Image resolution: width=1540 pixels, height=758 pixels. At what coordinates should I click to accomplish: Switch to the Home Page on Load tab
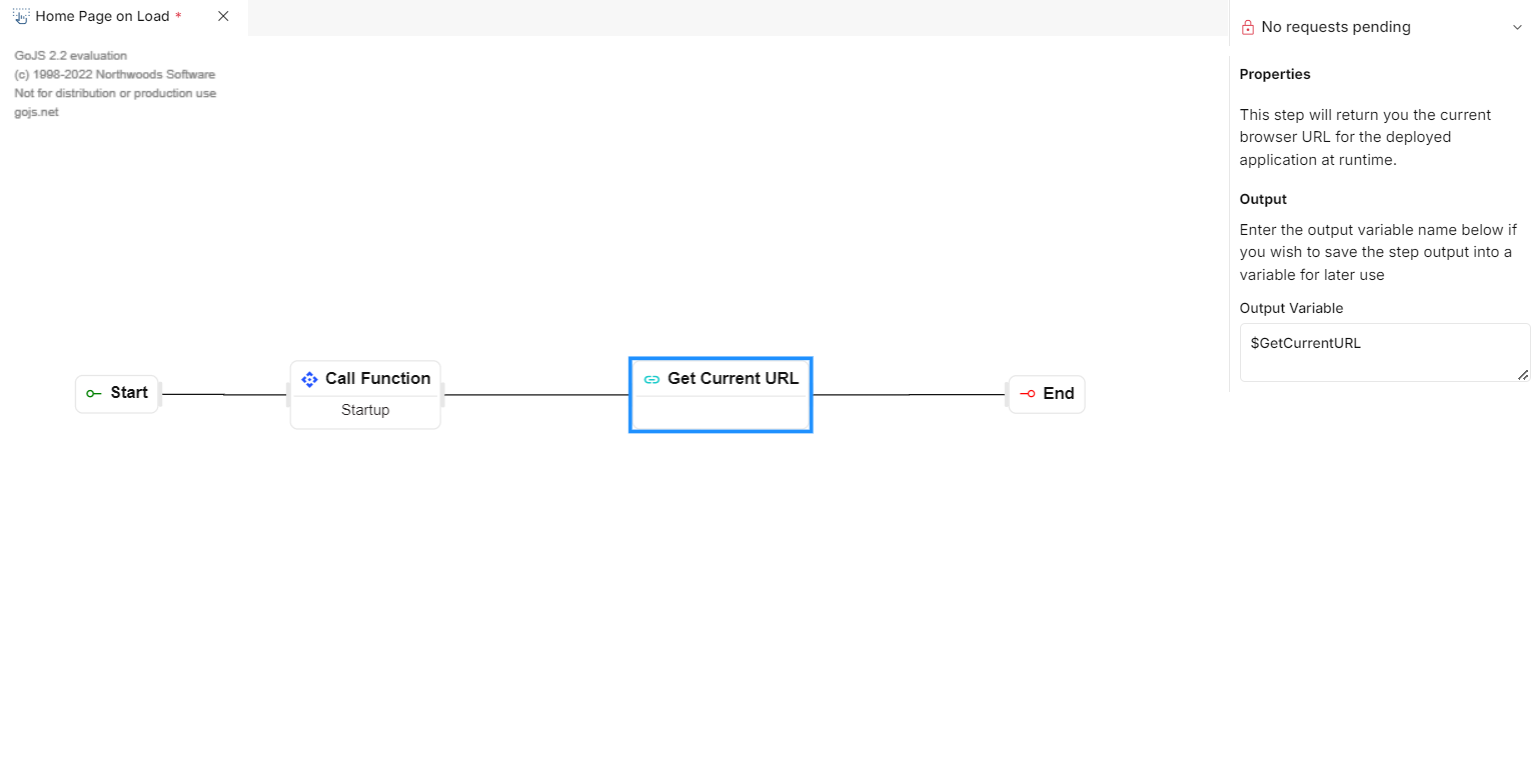[x=103, y=16]
